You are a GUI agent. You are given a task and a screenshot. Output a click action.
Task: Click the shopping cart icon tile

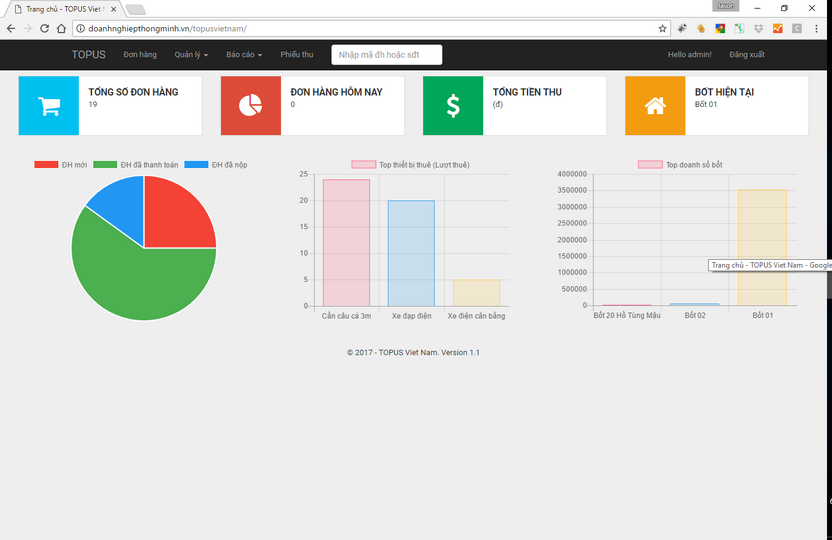click(49, 106)
